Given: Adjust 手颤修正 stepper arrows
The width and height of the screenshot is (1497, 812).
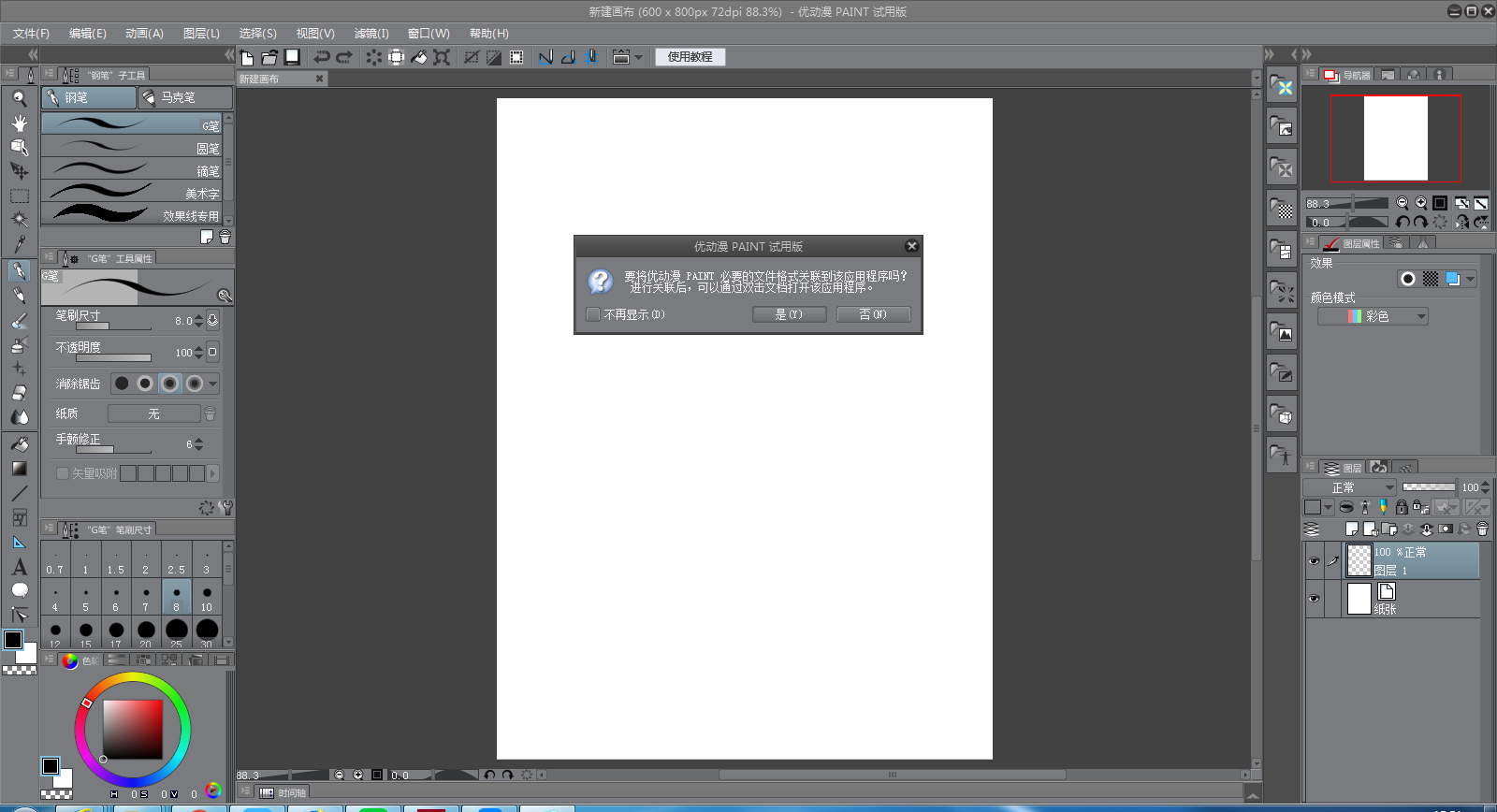Looking at the screenshot, I should pos(199,444).
